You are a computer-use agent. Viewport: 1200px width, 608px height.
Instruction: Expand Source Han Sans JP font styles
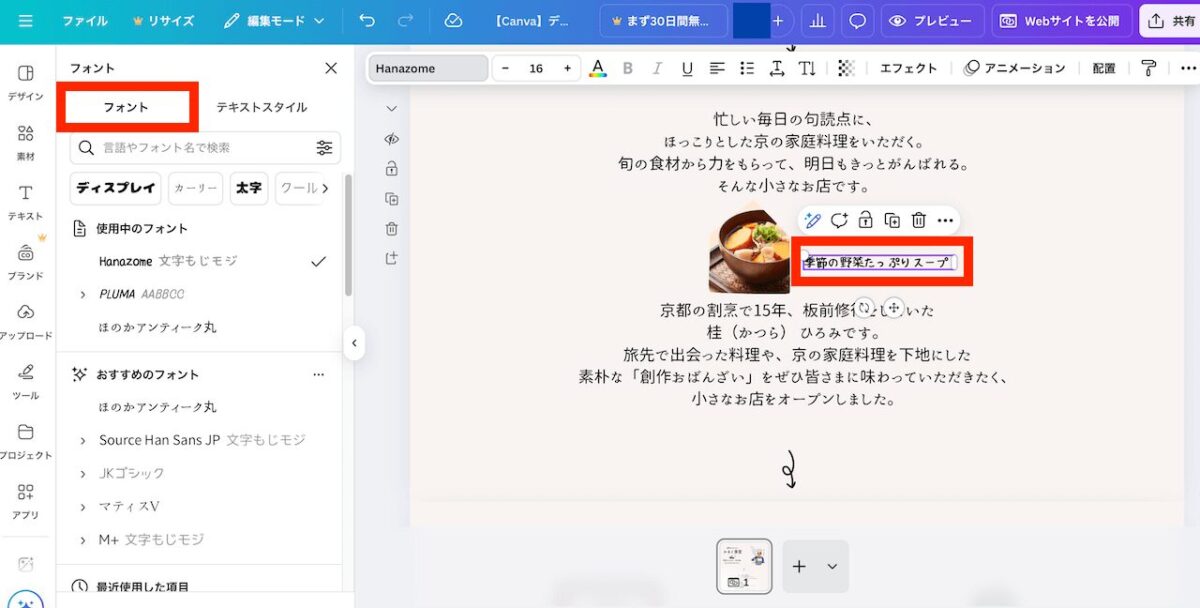83,441
